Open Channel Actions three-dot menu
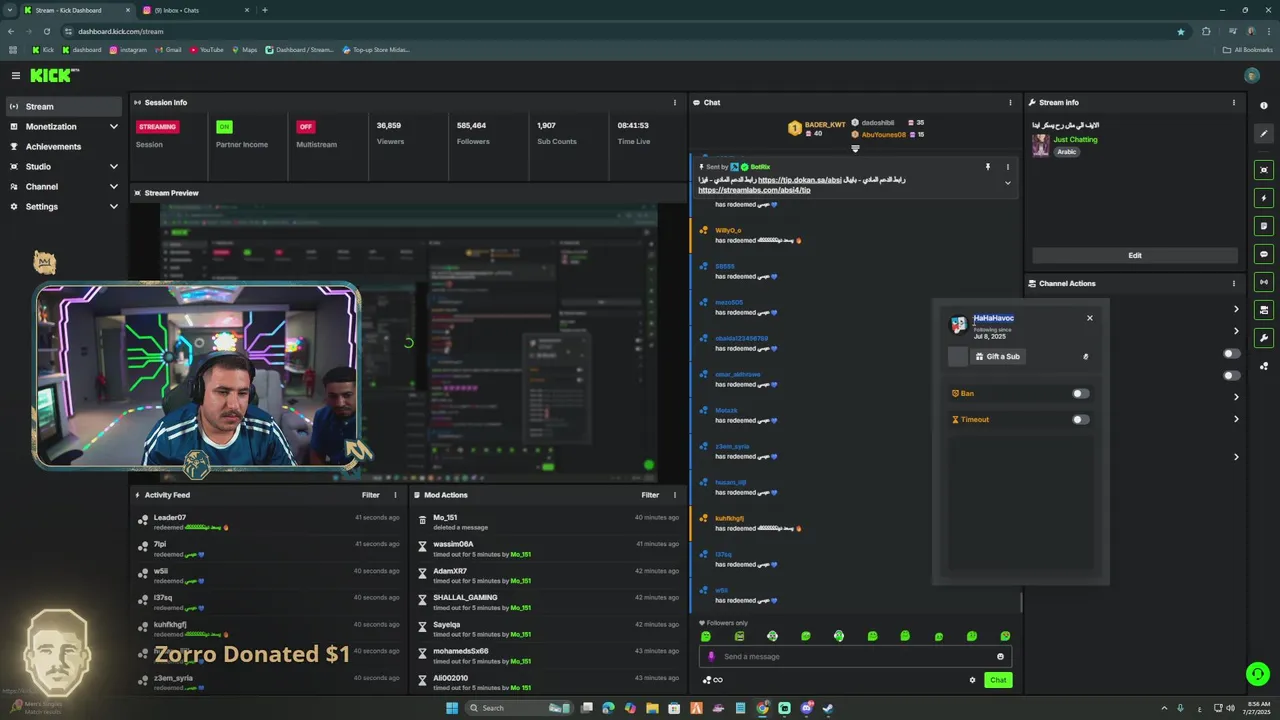This screenshot has height=720, width=1280. tap(1233, 283)
